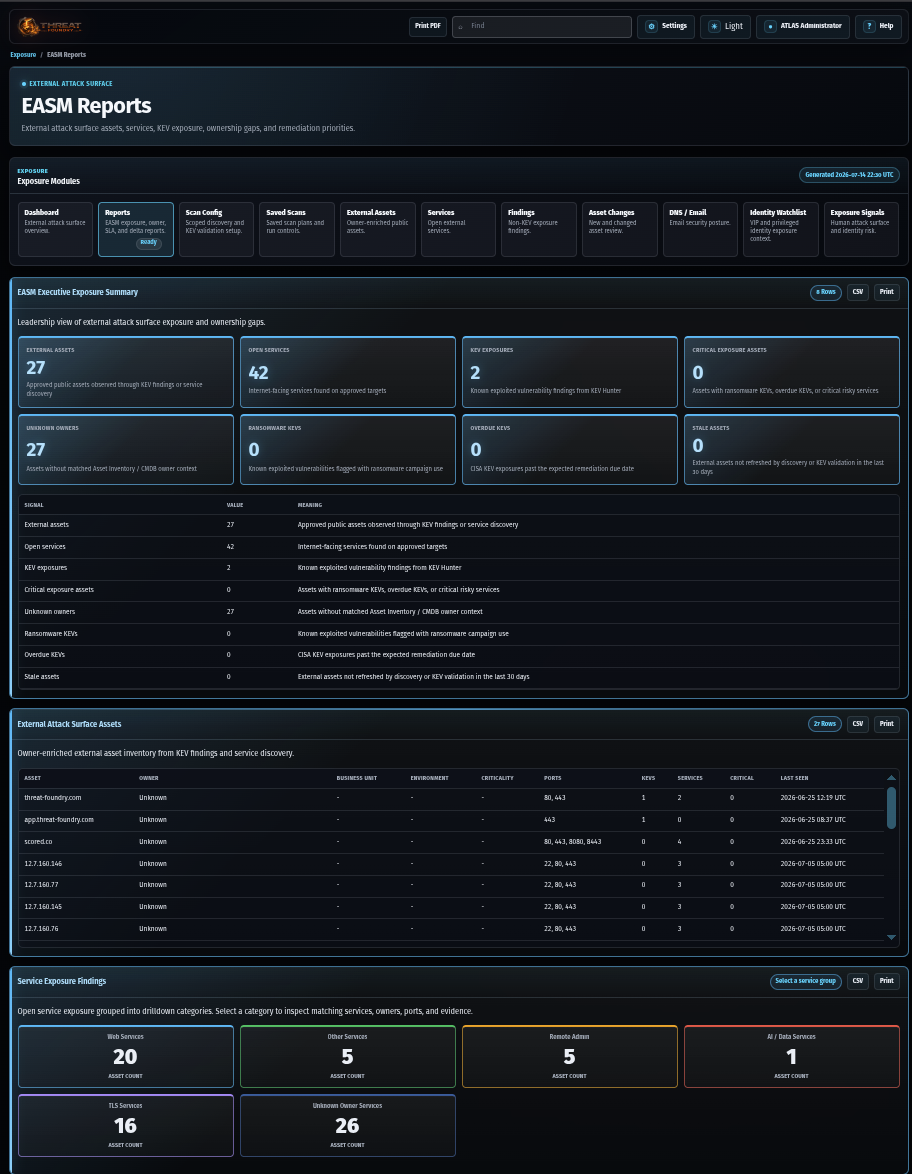
Task: Select the Overdue KEVs card
Action: [x=570, y=449]
